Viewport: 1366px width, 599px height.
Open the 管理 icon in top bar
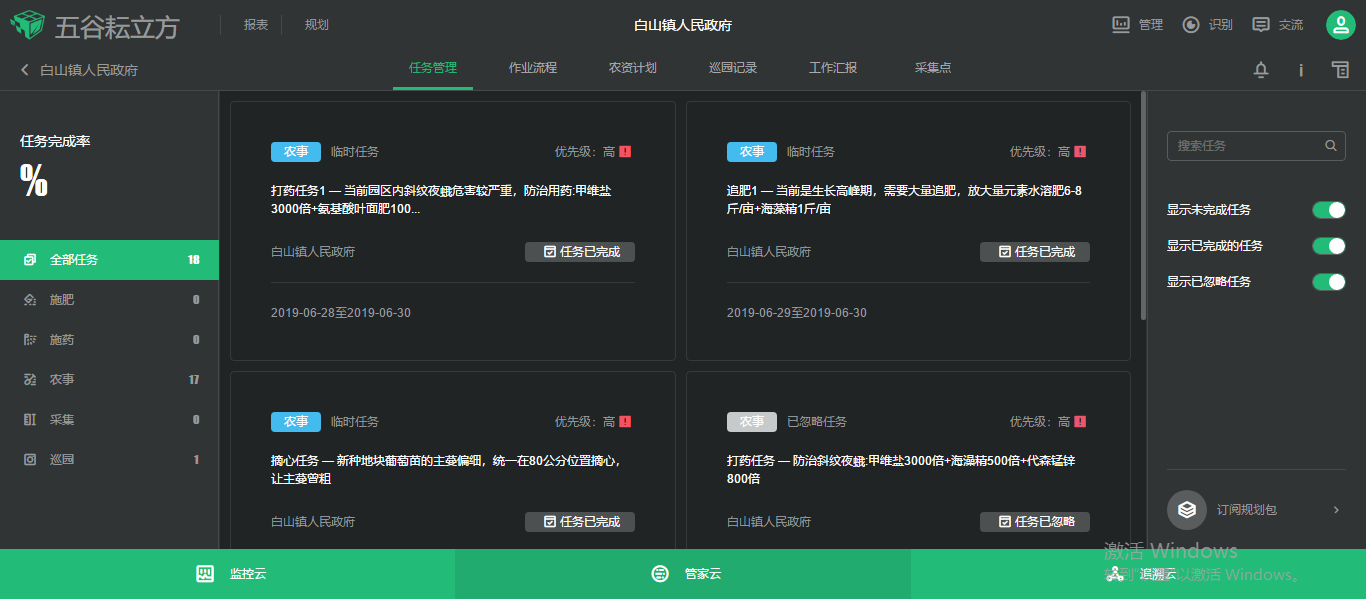[x=1121, y=25]
